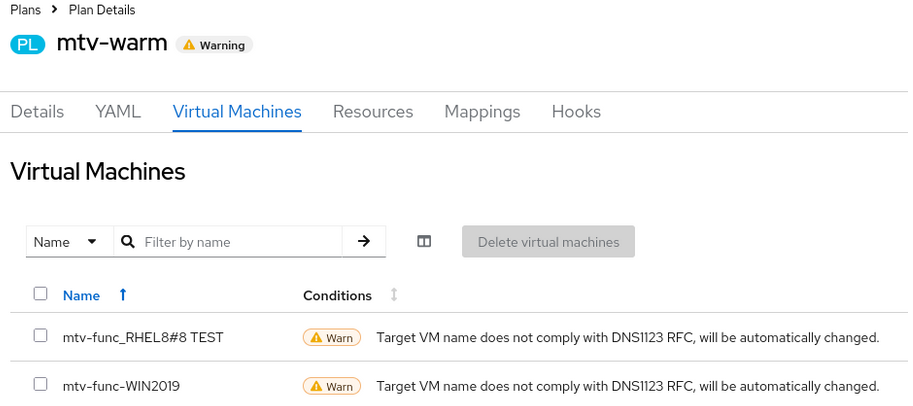Switch to the YAML tab
Viewport: 913px width, 406px height.
click(x=118, y=111)
